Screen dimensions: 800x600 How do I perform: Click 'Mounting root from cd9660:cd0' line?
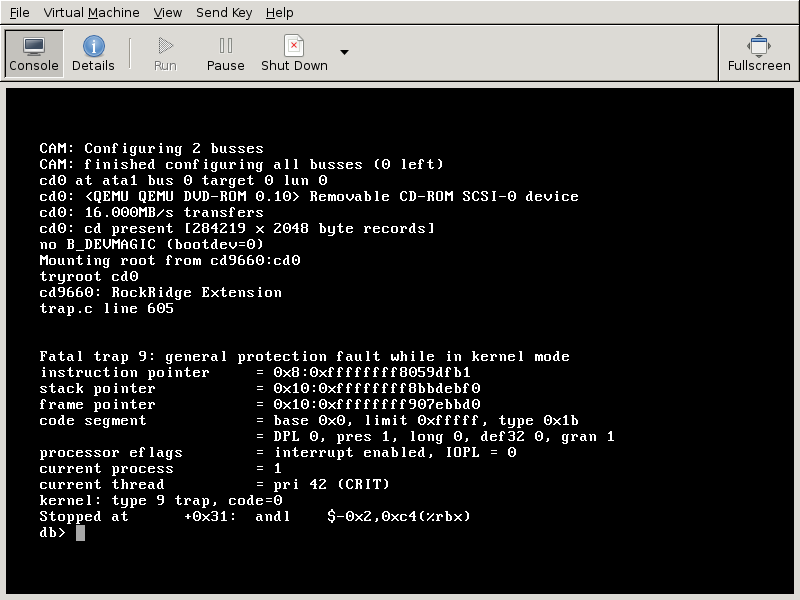point(170,261)
